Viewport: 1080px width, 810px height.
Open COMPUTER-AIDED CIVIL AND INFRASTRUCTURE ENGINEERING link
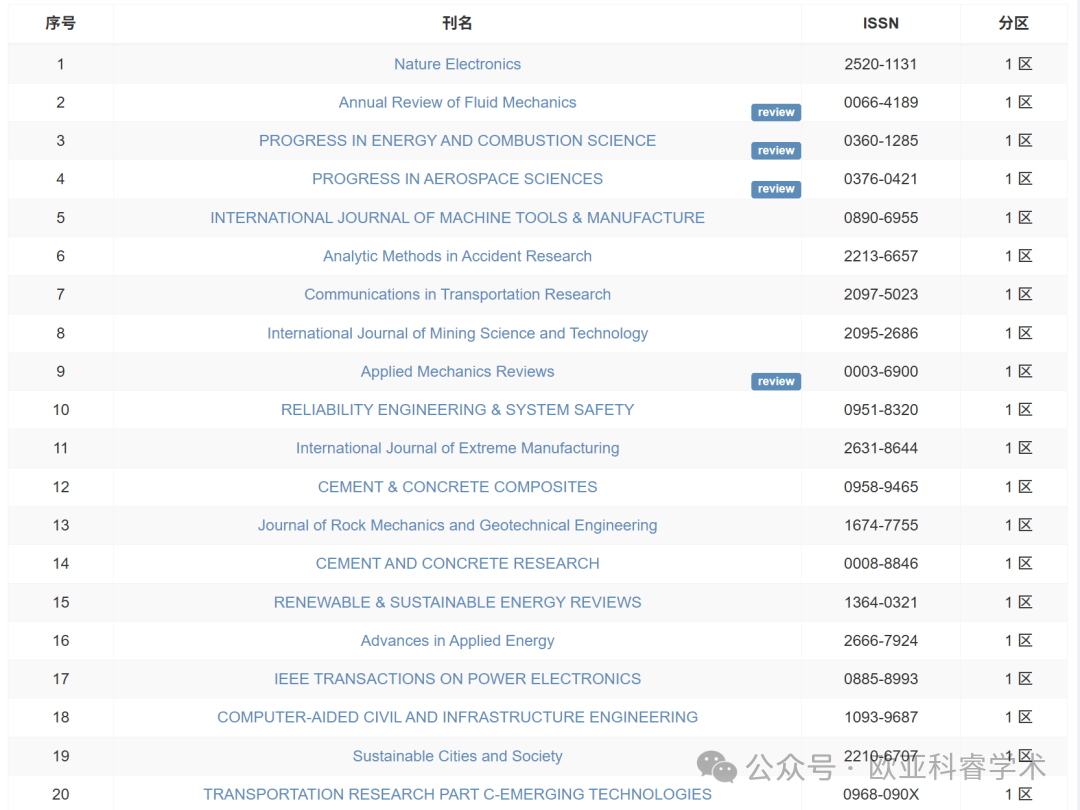(457, 718)
